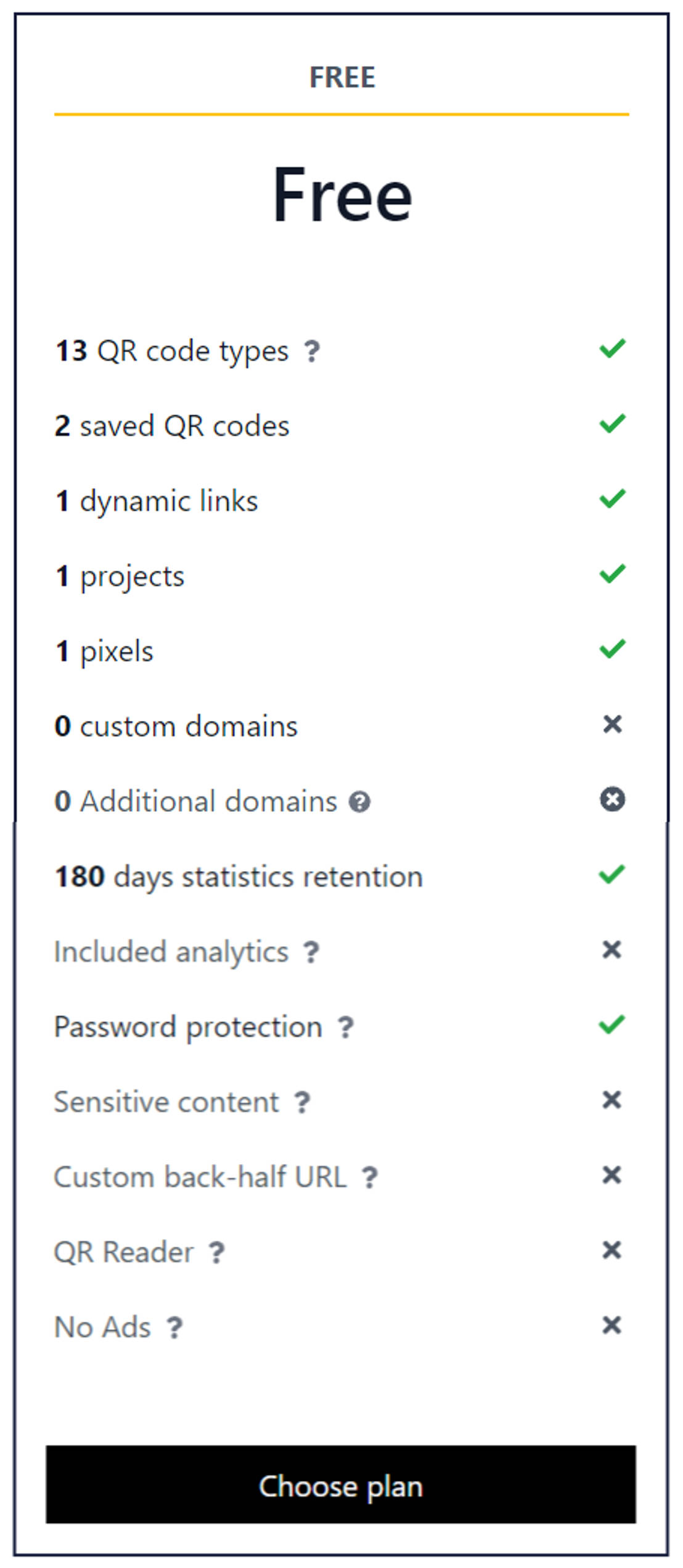Click checkmark for 180 days statistics retention
This screenshot has height=1568, width=683.
click(x=612, y=875)
